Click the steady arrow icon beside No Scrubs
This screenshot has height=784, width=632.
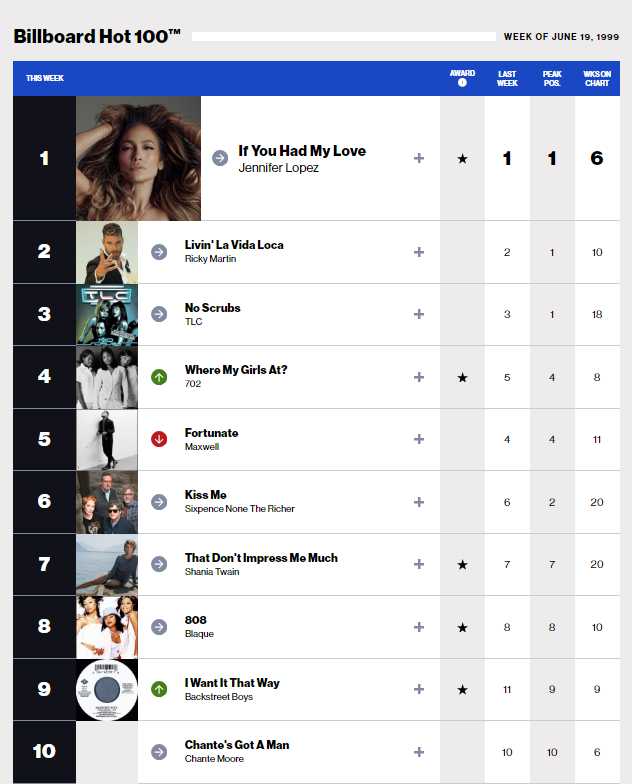click(159, 314)
